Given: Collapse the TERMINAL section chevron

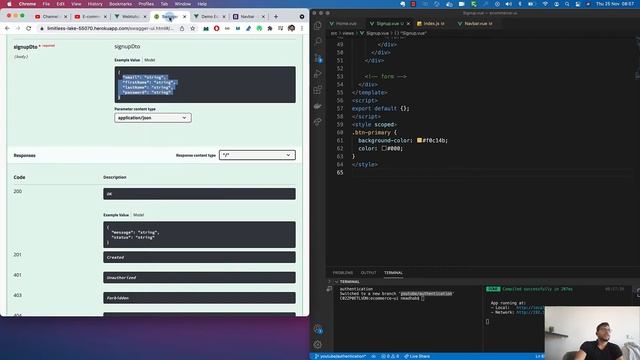Looking at the screenshot, I should click(336, 282).
